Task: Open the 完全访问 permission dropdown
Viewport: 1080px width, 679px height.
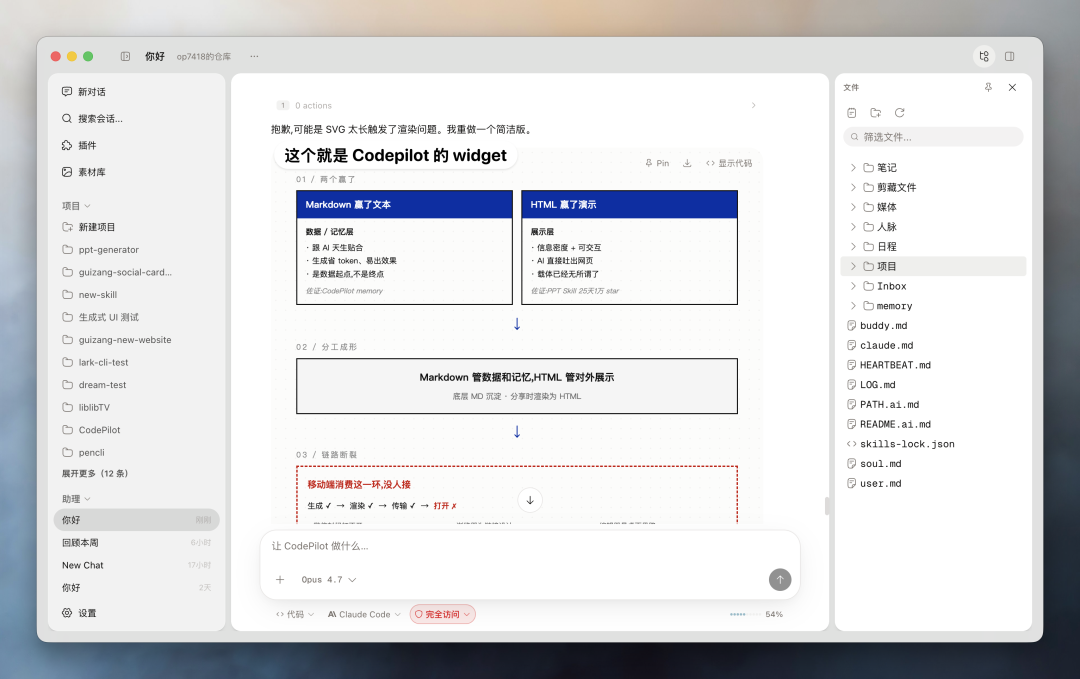Action: coord(443,614)
